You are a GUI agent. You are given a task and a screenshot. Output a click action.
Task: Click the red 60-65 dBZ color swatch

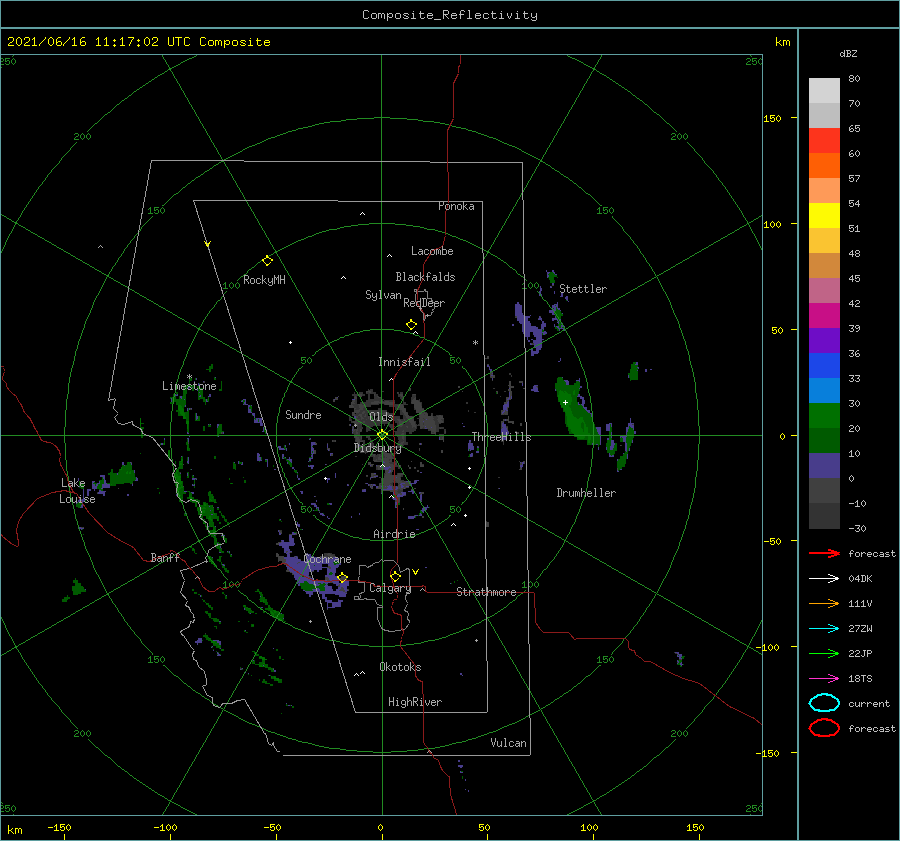824,141
